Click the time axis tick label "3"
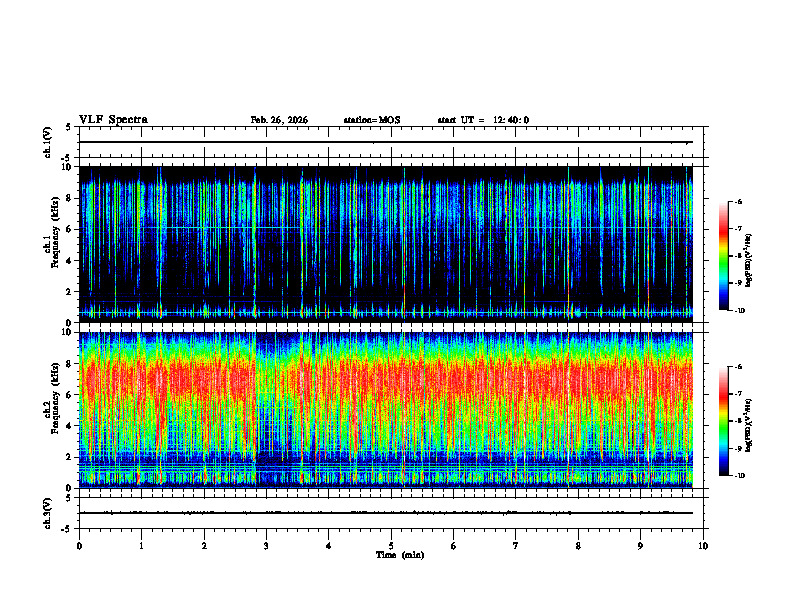Screen dimensions: 792x612 coord(266,546)
